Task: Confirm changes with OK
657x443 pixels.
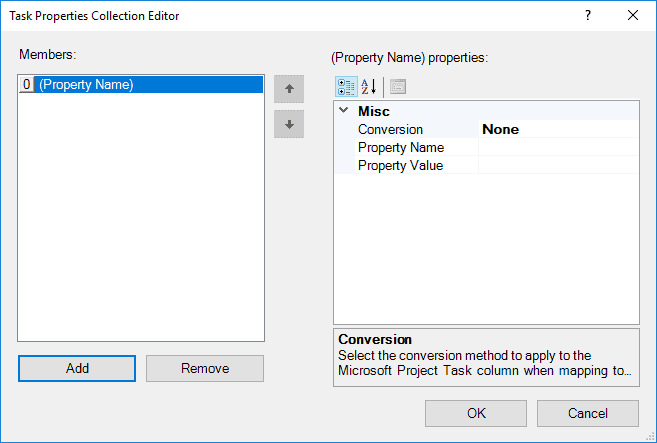Action: coord(476,413)
